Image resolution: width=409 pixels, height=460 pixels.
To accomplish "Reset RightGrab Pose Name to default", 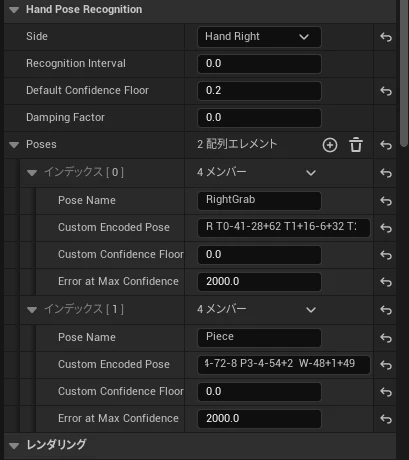I will click(386, 201).
